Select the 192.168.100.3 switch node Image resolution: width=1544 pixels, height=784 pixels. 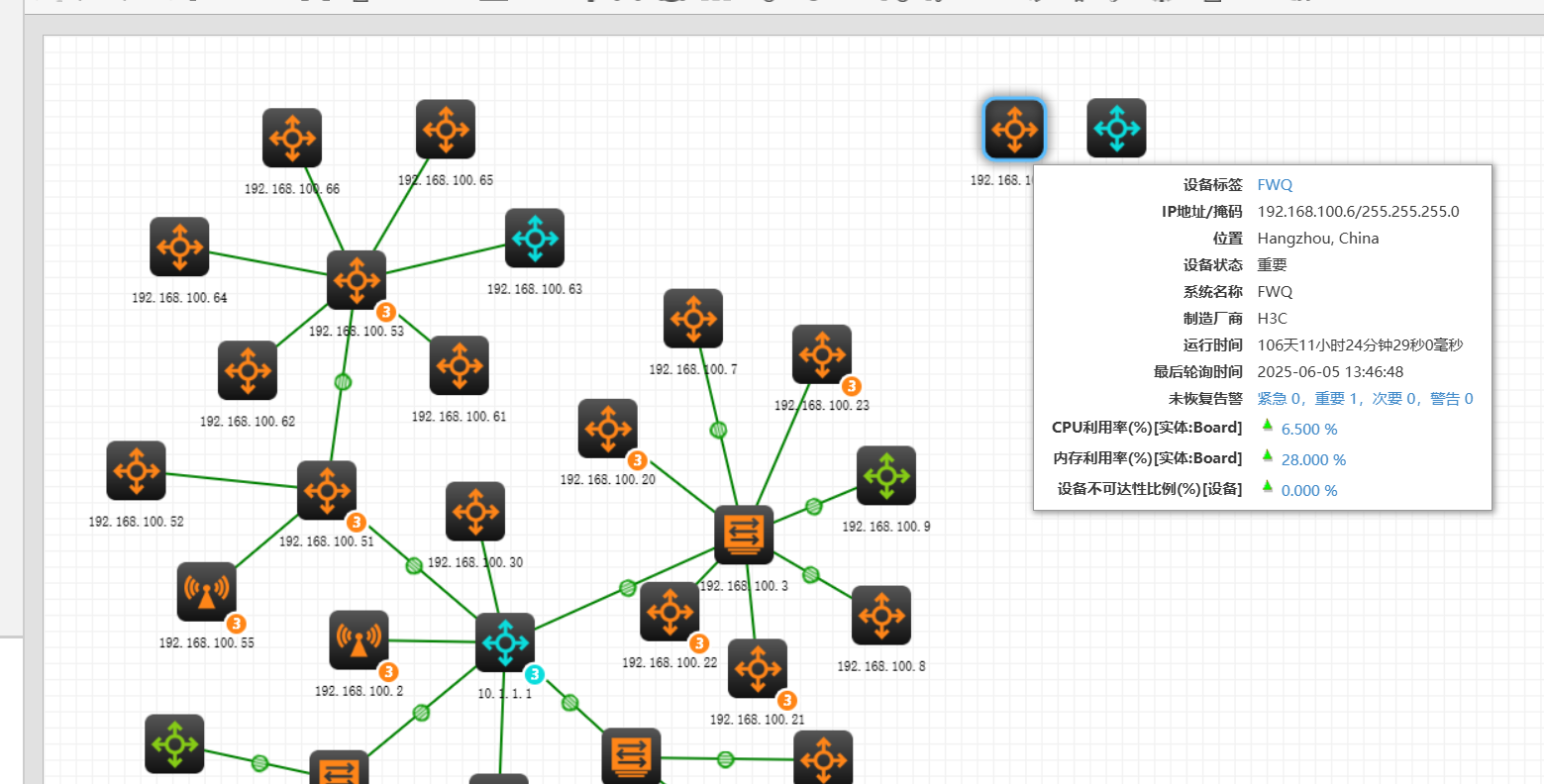click(x=744, y=535)
